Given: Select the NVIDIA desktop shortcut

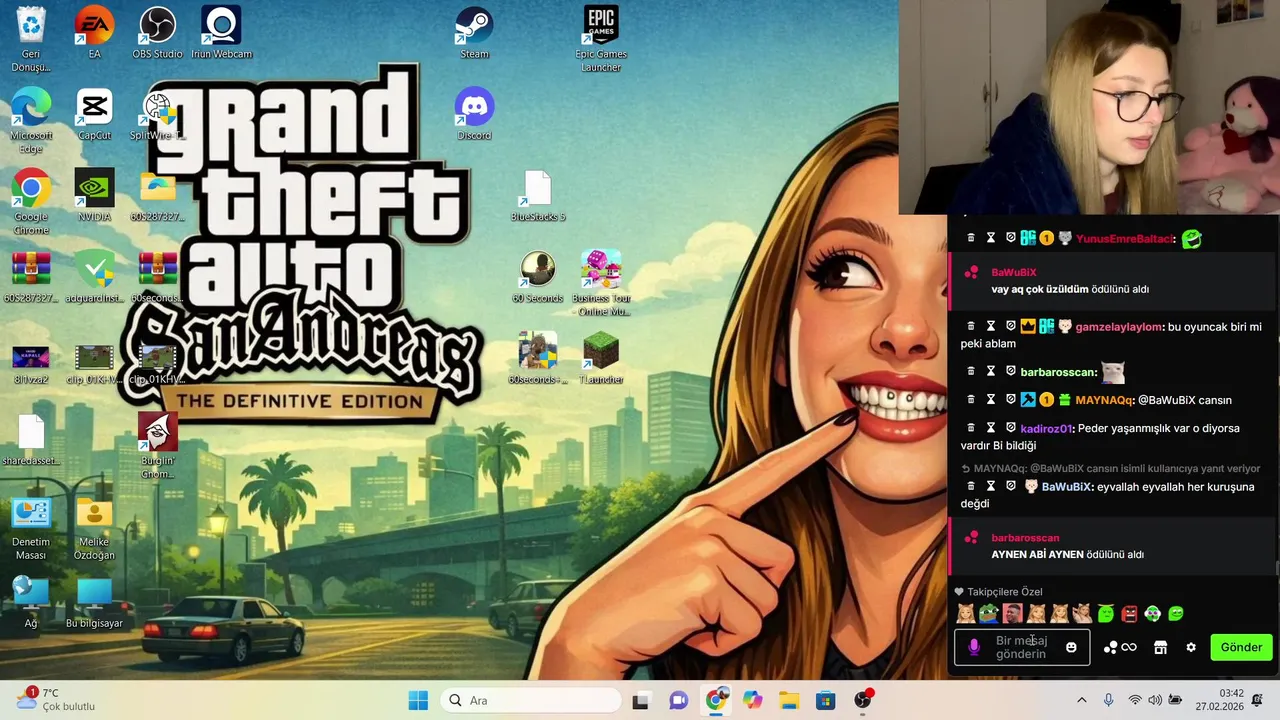Looking at the screenshot, I should tap(94, 195).
